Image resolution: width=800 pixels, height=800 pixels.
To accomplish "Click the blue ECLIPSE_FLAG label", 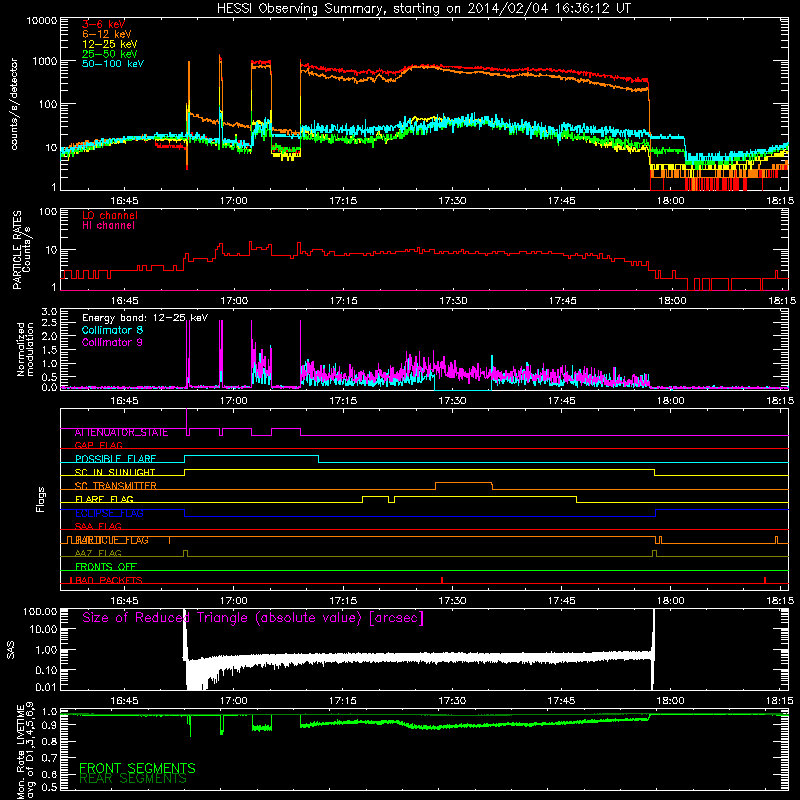I will [109, 513].
